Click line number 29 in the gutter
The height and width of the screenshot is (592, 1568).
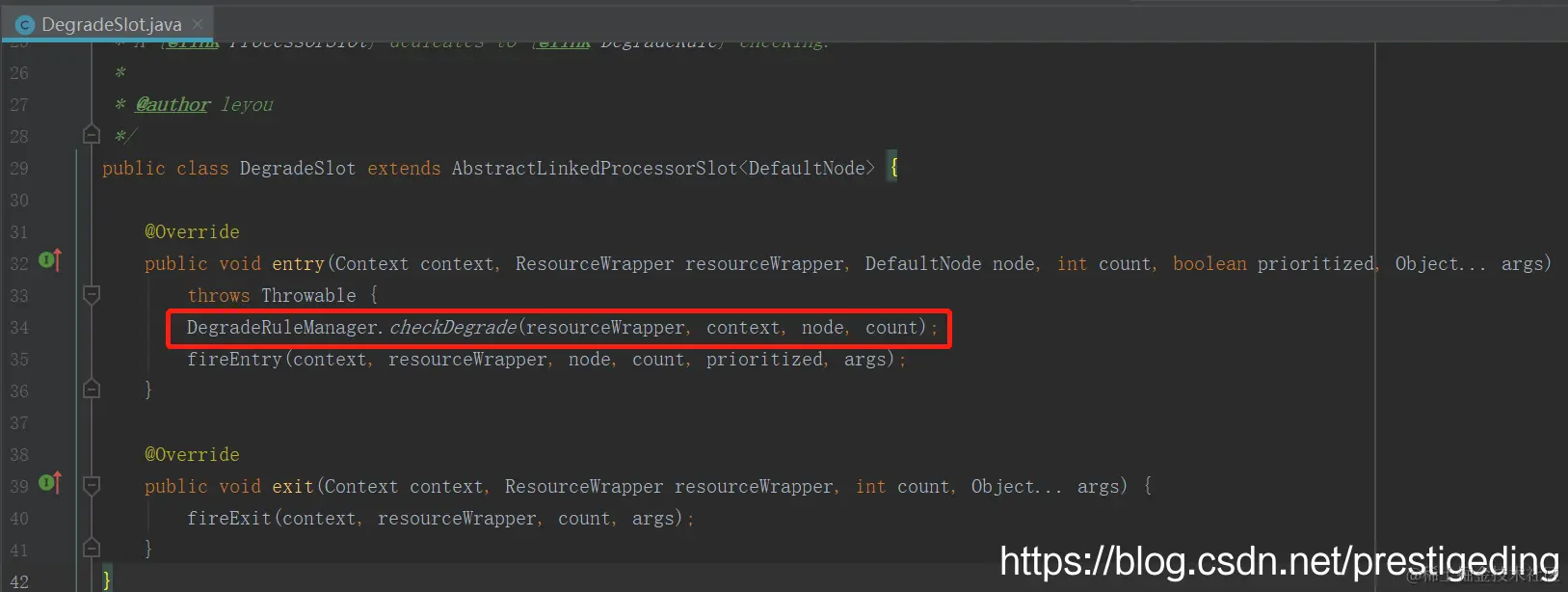point(19,168)
